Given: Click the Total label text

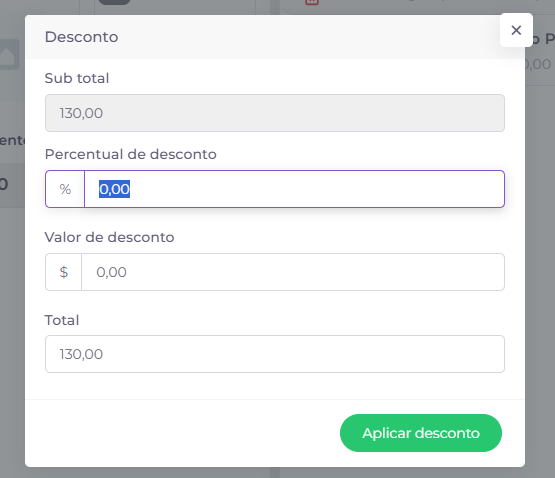Looking at the screenshot, I should [x=62, y=320].
